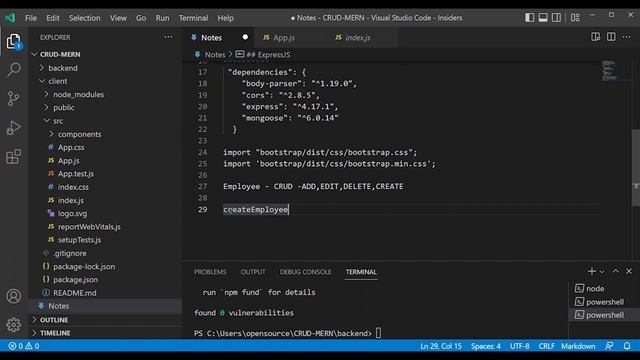This screenshot has height=360, width=640.
Task: Open the File menu
Action: 31,18
